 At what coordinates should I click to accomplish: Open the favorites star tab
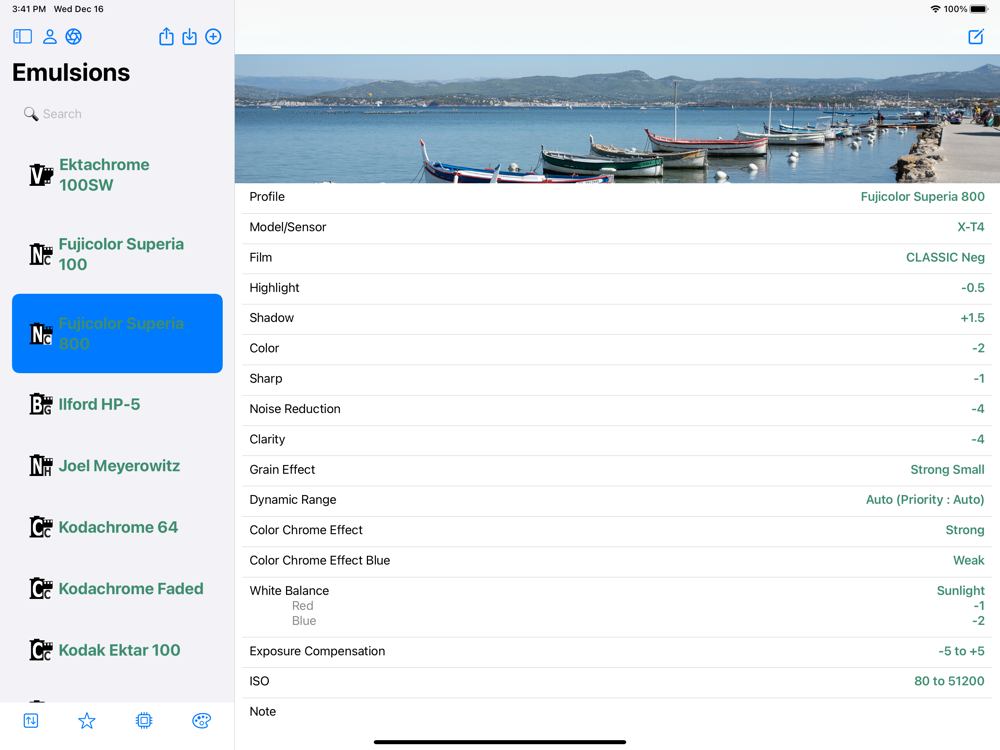[87, 721]
